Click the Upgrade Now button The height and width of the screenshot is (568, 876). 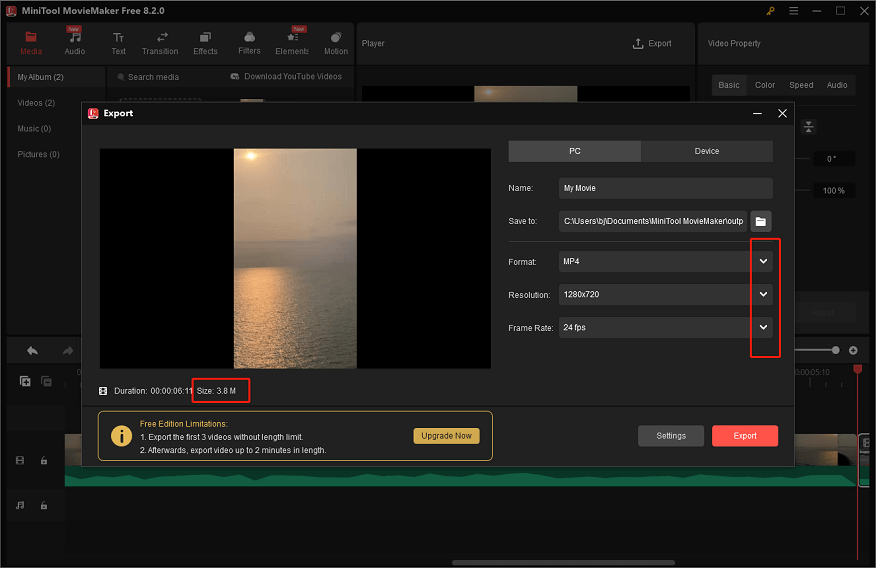pyautogui.click(x=446, y=436)
